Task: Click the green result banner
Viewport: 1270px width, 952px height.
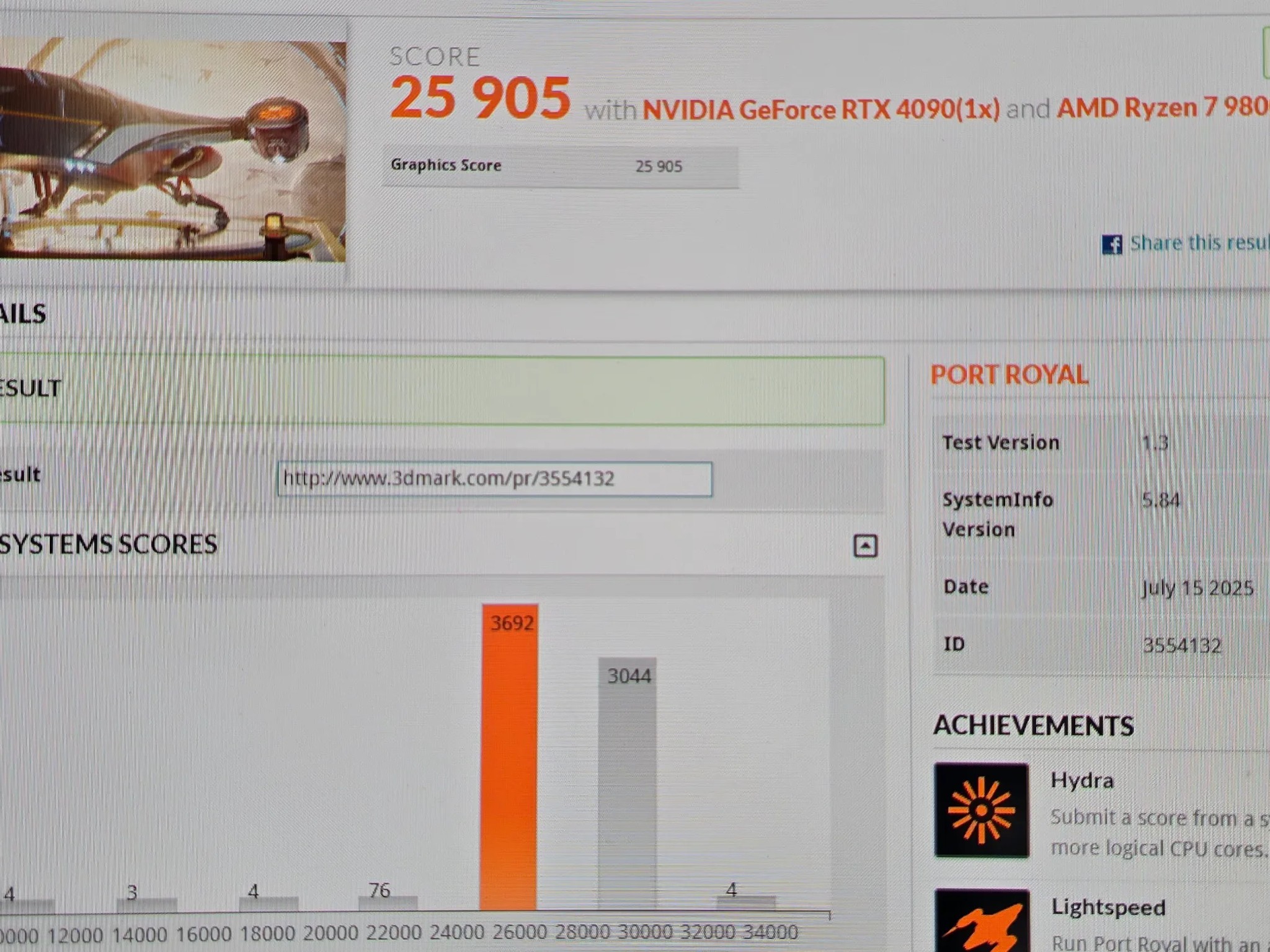Action: pyautogui.click(x=442, y=390)
